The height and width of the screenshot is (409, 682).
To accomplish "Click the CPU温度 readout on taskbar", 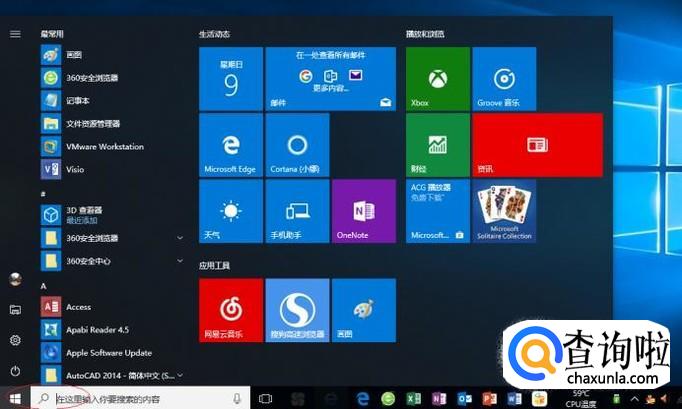I will point(581,399).
